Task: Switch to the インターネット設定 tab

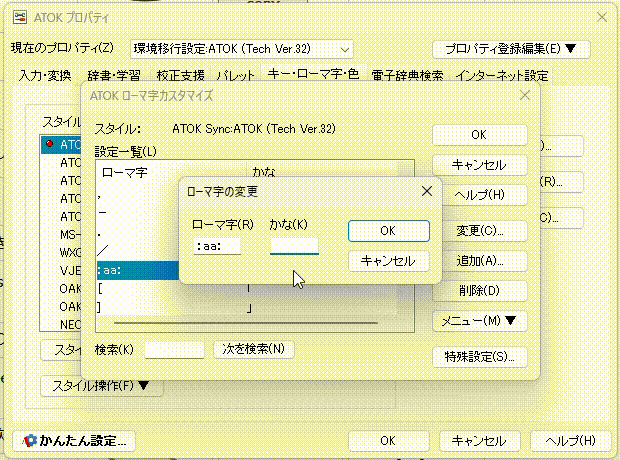Action: click(502, 75)
